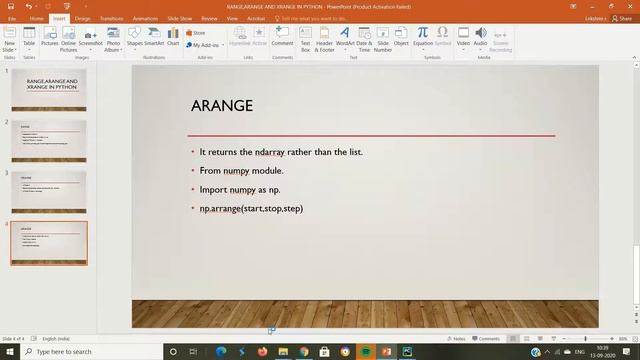Switch to the Review tab
This screenshot has height=360, width=640.
tap(209, 18)
